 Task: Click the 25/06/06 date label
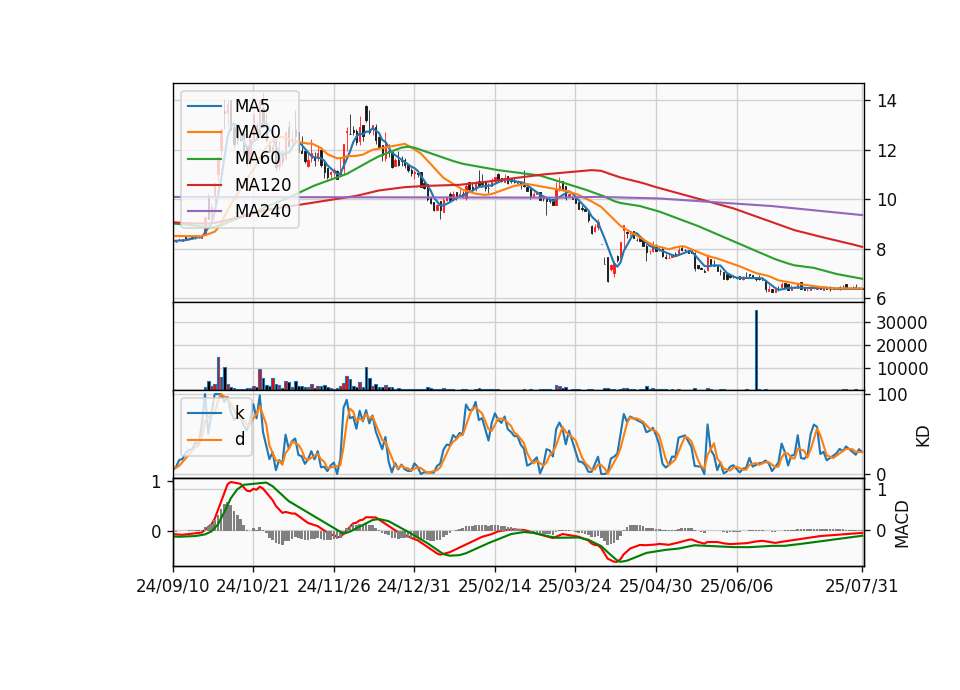pos(737,586)
